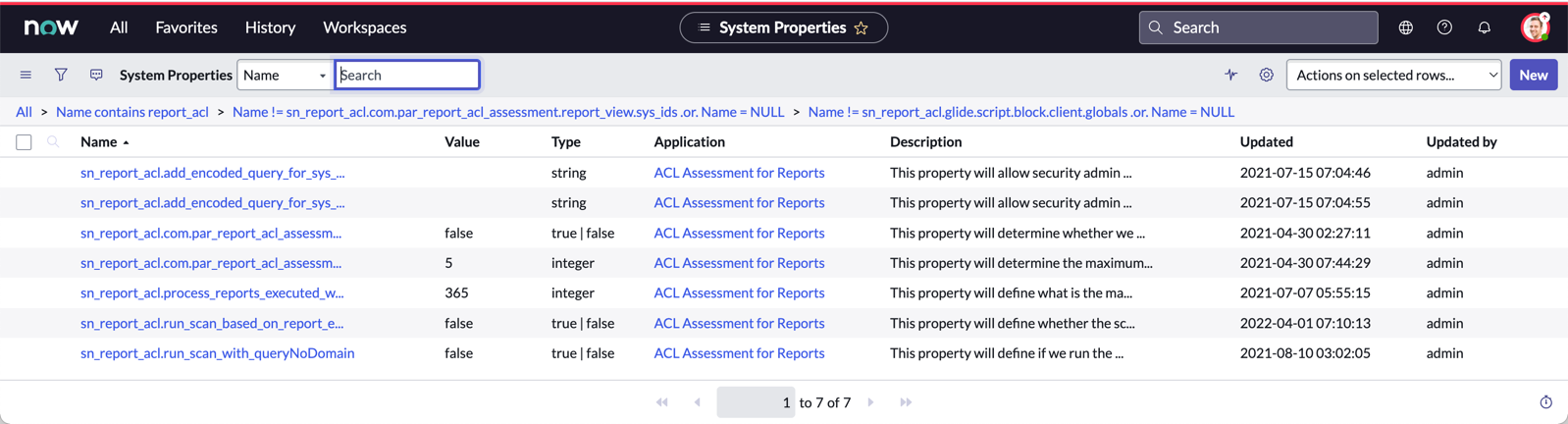1568x424 pixels.
Task: Open the user profile avatar
Action: tap(1535, 27)
